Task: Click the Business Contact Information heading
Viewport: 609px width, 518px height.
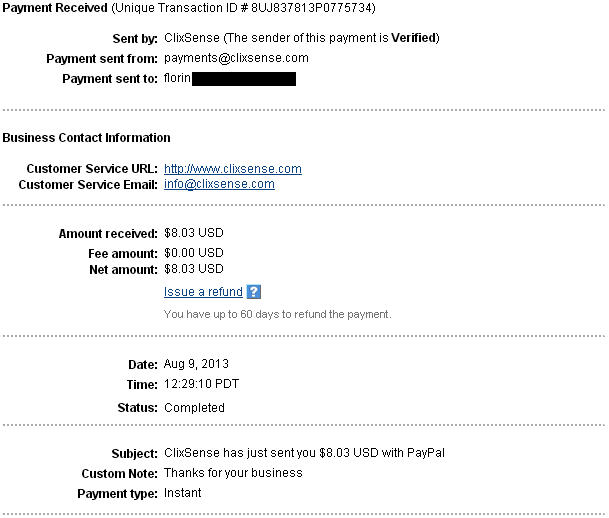Action: click(86, 138)
